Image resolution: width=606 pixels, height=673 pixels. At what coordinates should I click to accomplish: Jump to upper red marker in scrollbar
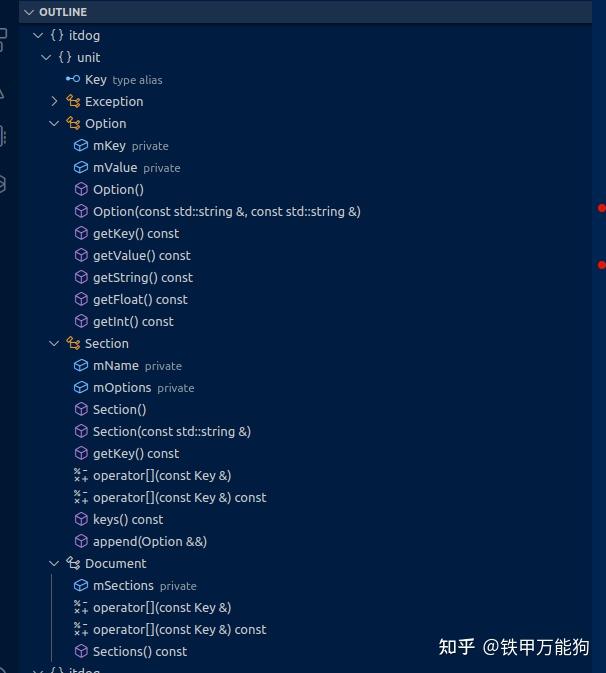click(x=601, y=208)
